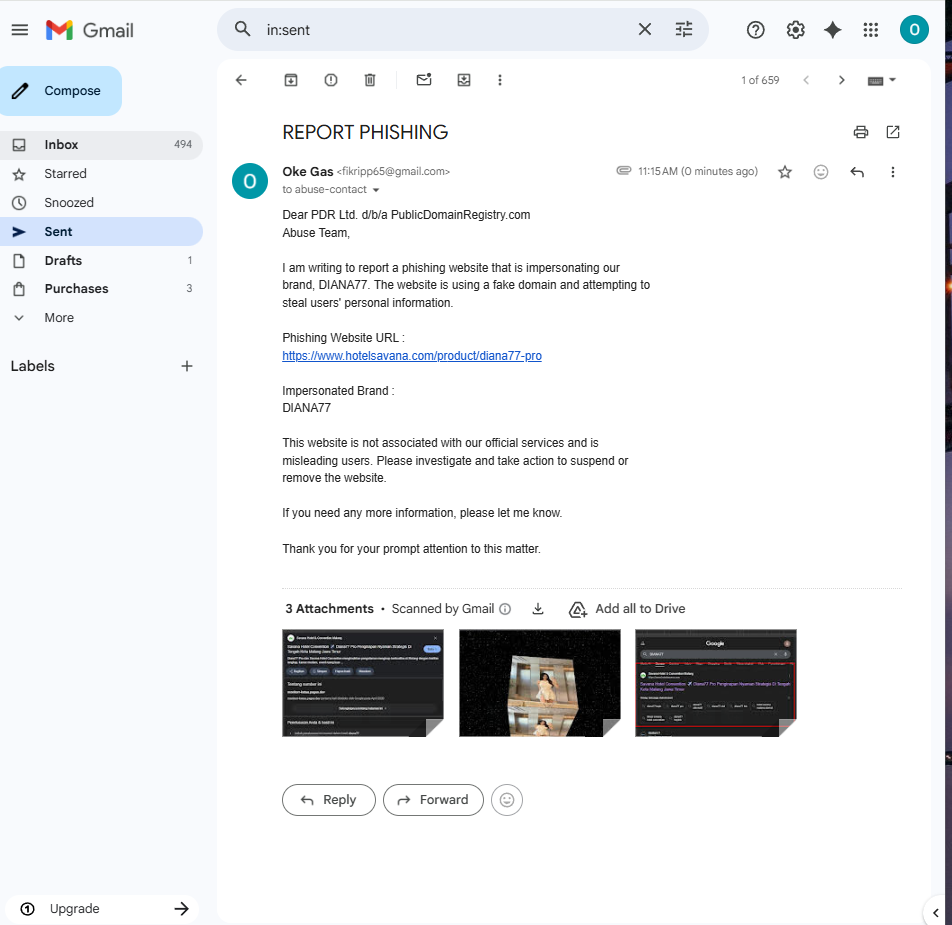Show the Scanned by Gmail info icon
The height and width of the screenshot is (925, 952).
coord(505,609)
